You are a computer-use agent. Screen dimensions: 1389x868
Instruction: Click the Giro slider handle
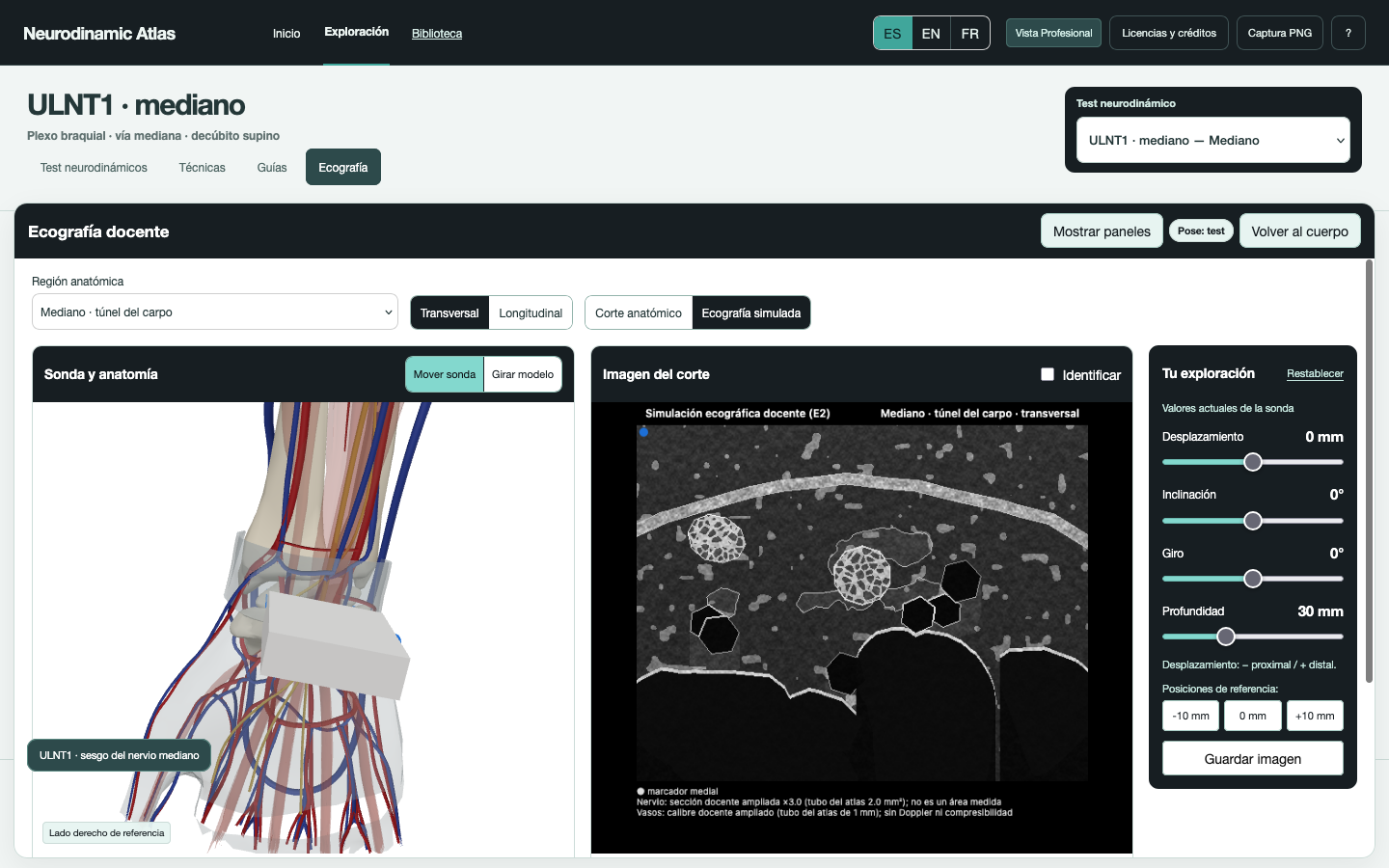[1253, 579]
